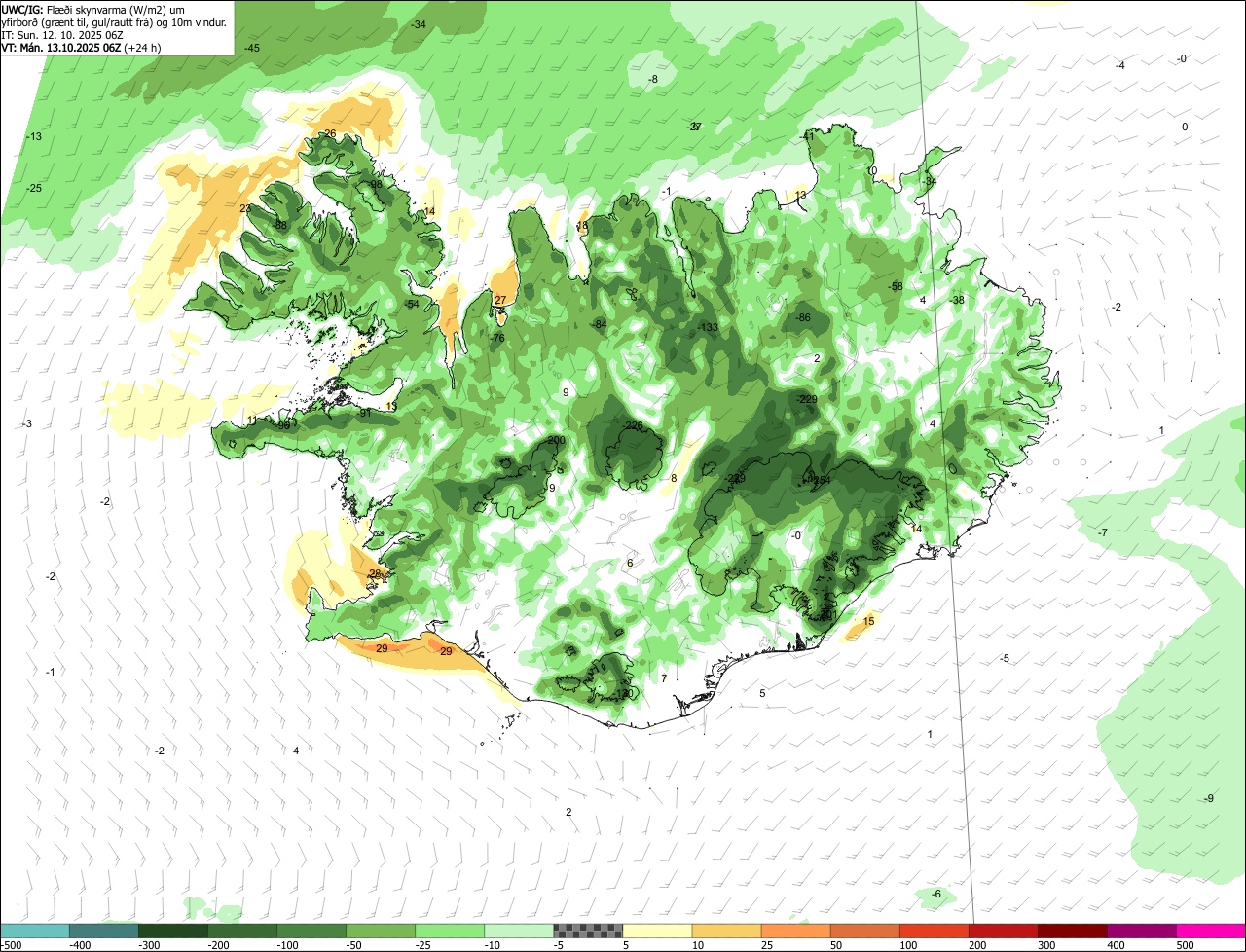This screenshot has width=1246, height=952.
Task: Click the 27 value on the orange patch
Action: (x=500, y=300)
